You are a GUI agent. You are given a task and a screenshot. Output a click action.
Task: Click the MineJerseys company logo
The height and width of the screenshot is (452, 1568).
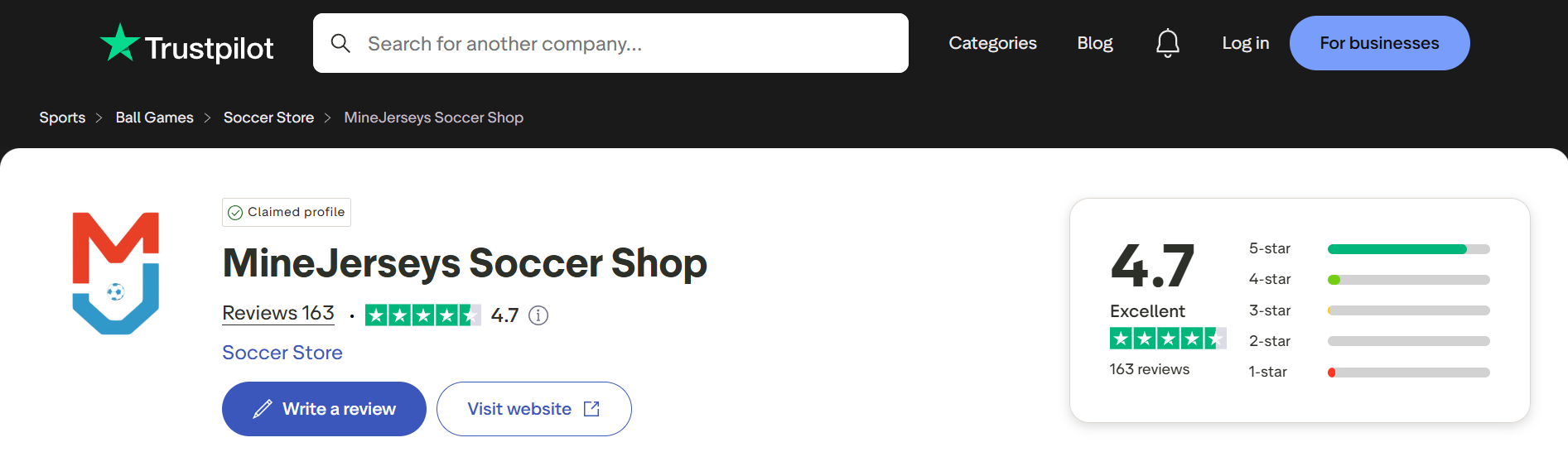[116, 273]
